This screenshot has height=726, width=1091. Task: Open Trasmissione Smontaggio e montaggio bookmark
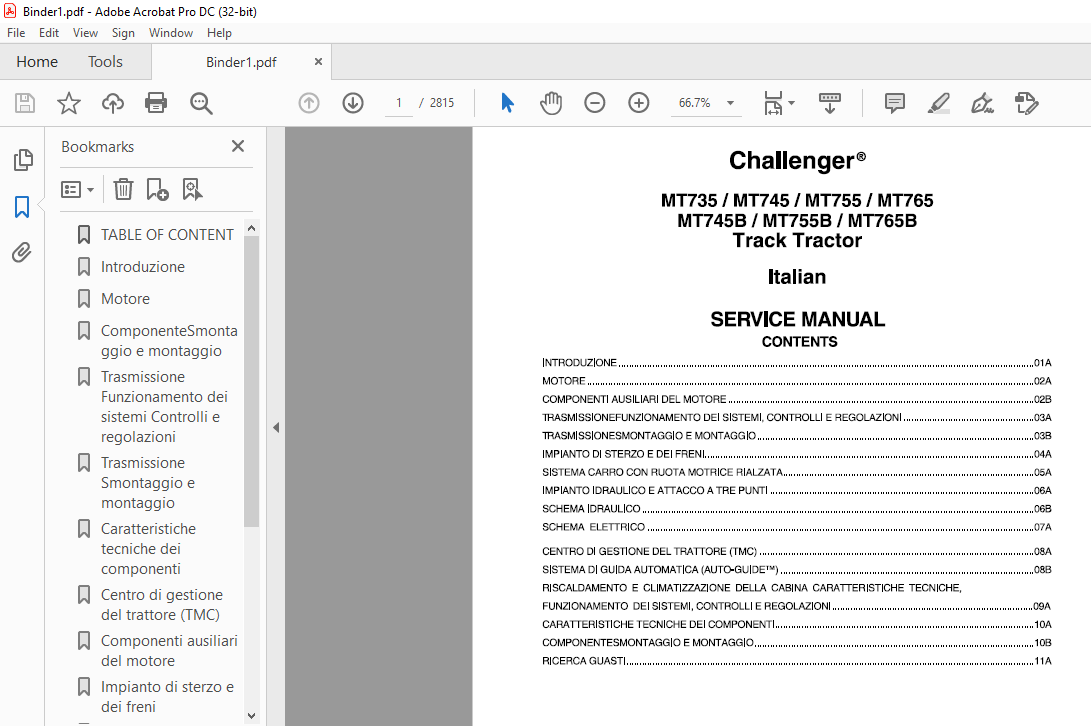148,482
